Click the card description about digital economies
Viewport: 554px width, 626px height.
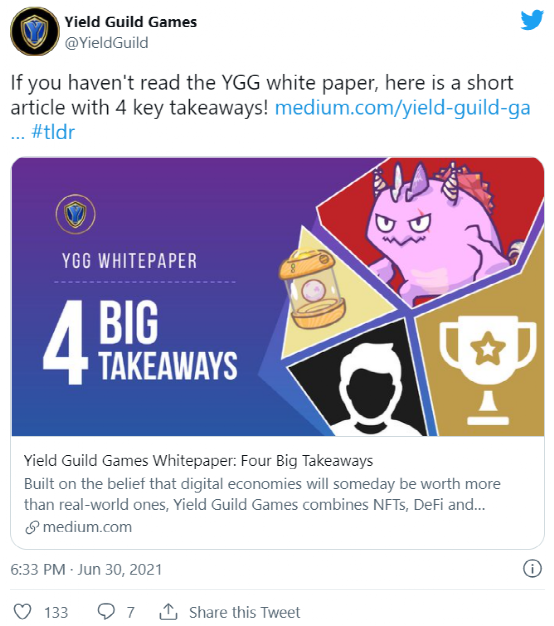(x=262, y=494)
